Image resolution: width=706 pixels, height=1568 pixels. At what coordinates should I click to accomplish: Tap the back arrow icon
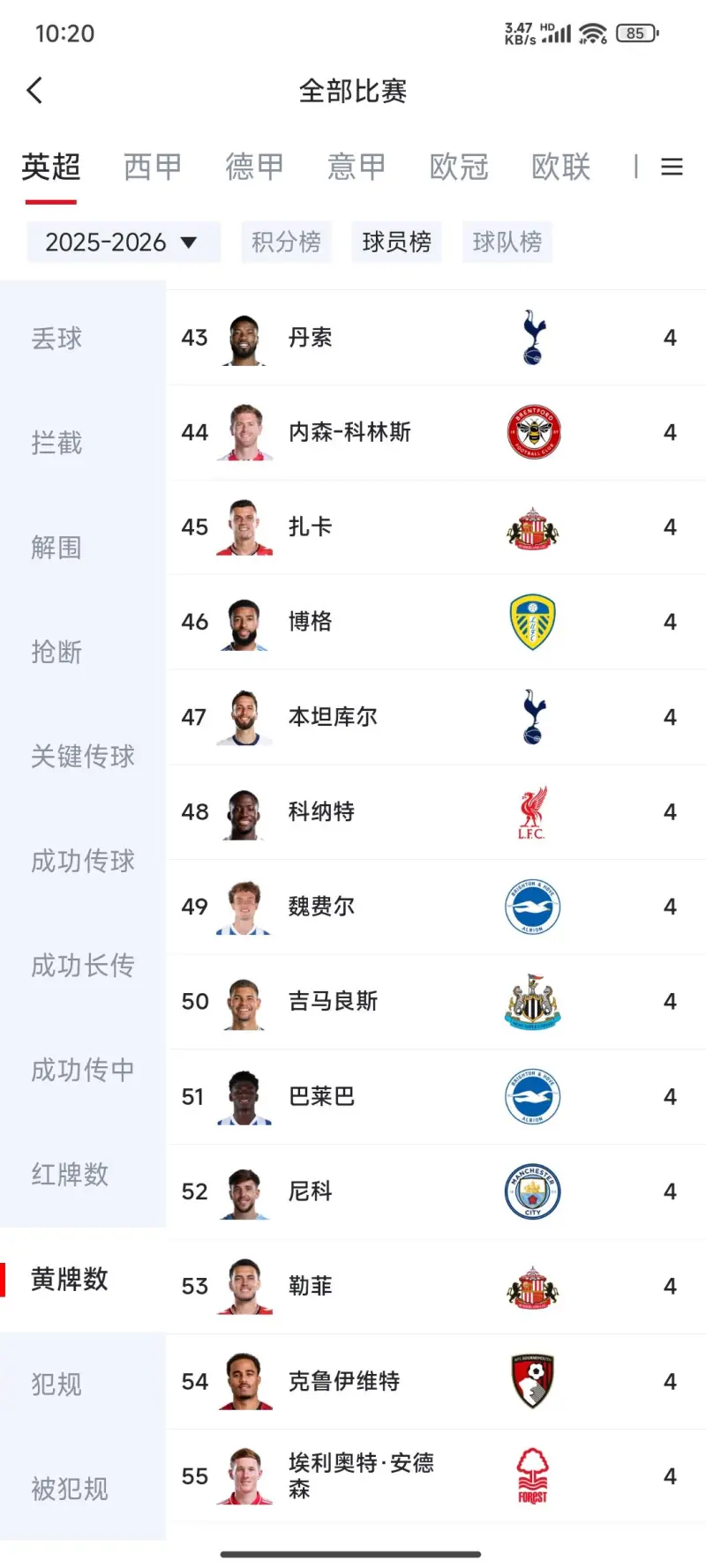coord(35,90)
